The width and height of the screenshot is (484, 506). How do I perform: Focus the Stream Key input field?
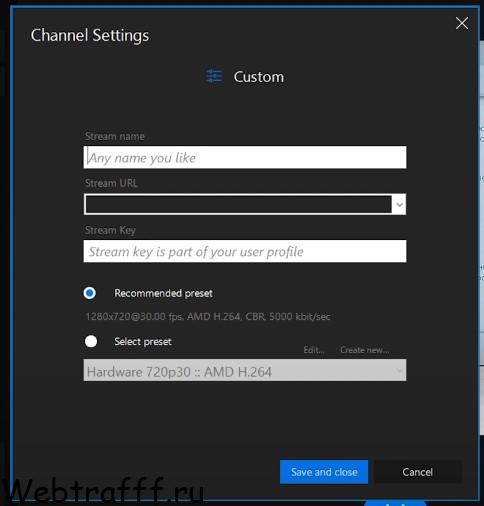[x=245, y=251]
